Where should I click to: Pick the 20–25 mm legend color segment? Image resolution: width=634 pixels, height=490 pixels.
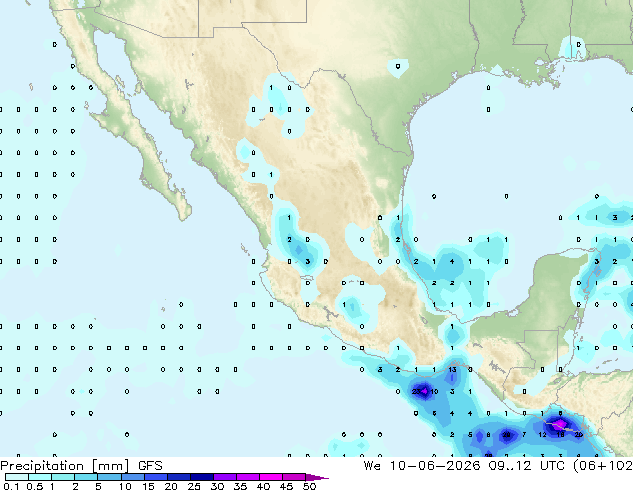point(178,477)
